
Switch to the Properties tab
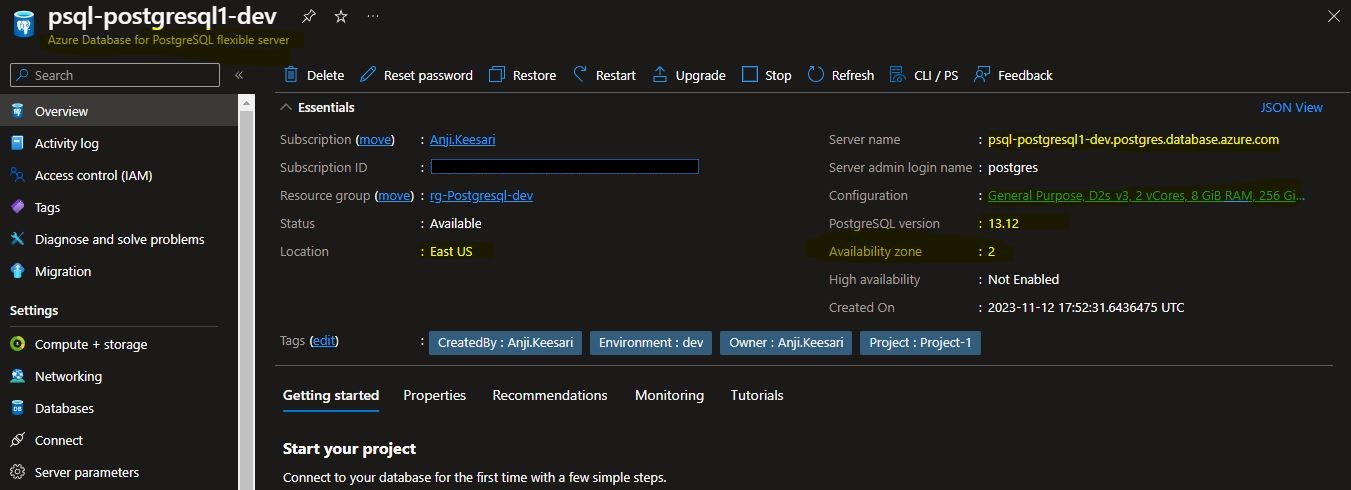435,395
